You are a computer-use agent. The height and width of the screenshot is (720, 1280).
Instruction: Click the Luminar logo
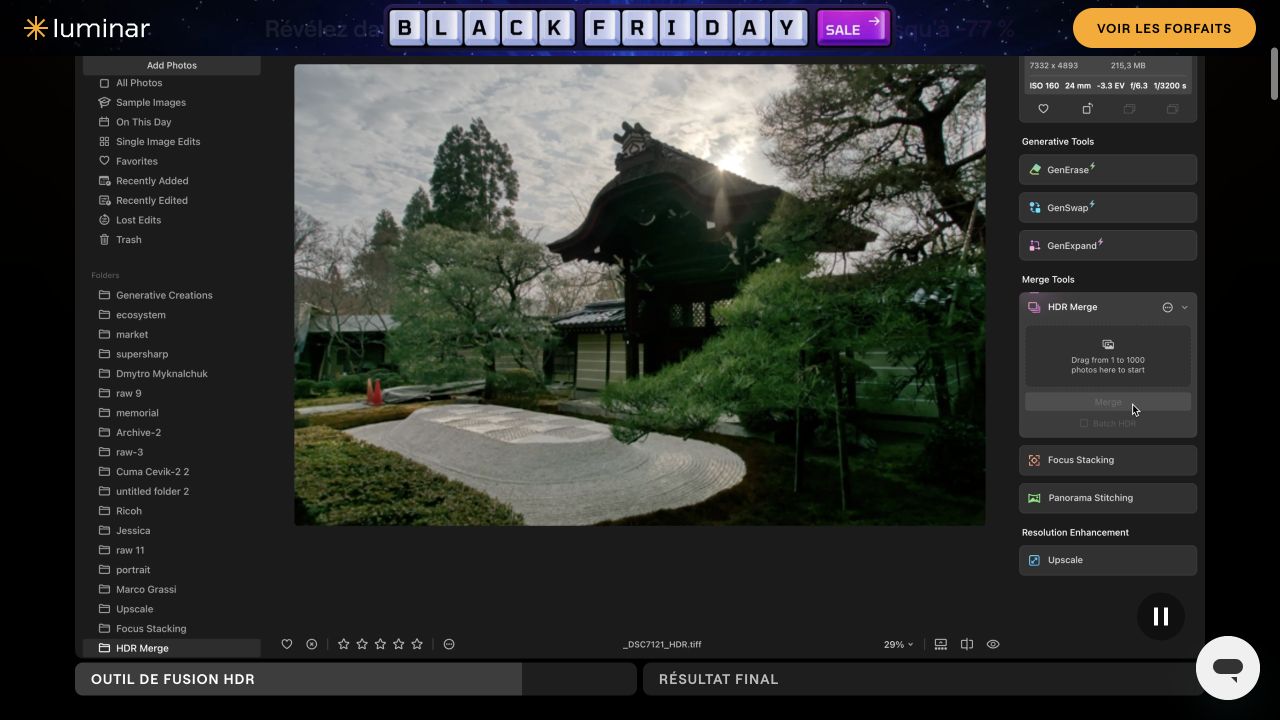(x=87, y=28)
